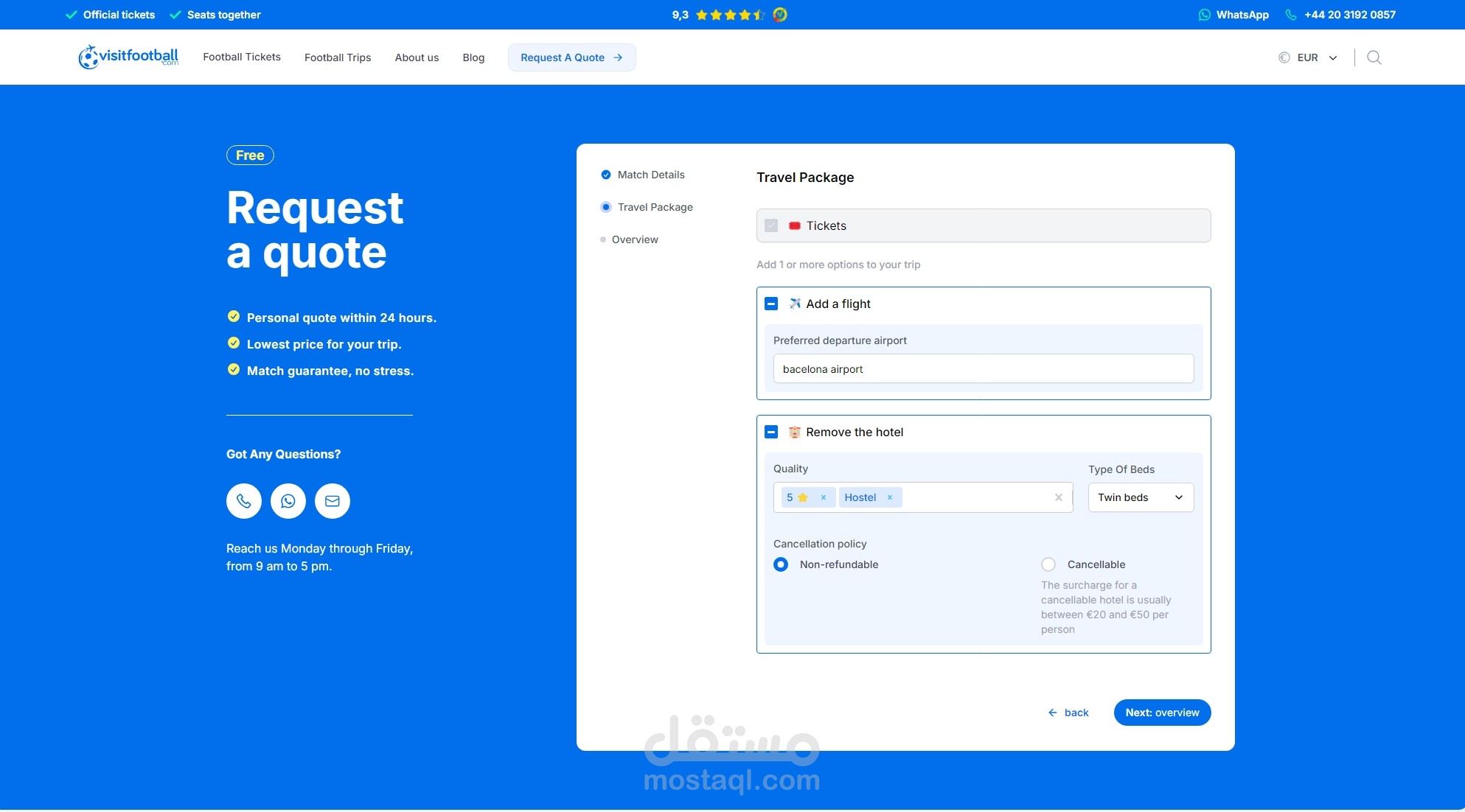Open the Football Tickets menu
Image resolution: width=1465 pixels, height=812 pixels.
click(x=242, y=57)
